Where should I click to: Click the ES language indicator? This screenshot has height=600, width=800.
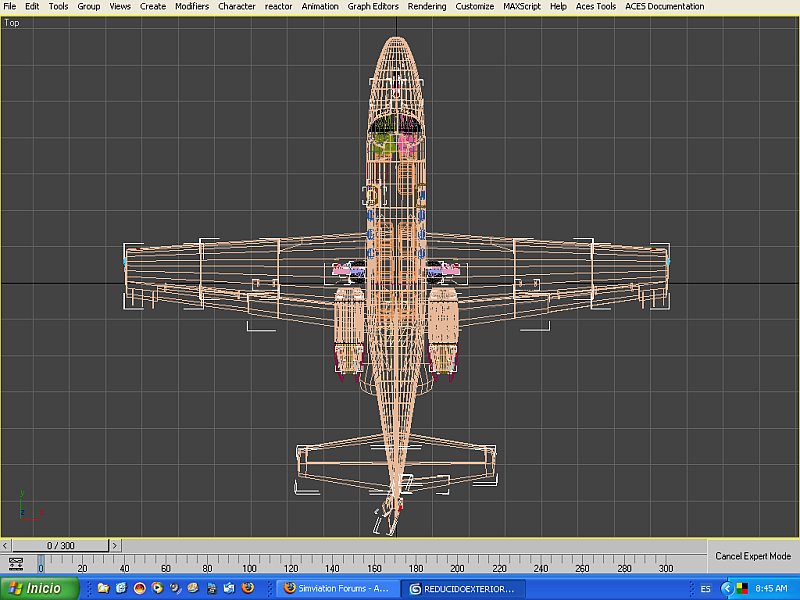coord(706,588)
